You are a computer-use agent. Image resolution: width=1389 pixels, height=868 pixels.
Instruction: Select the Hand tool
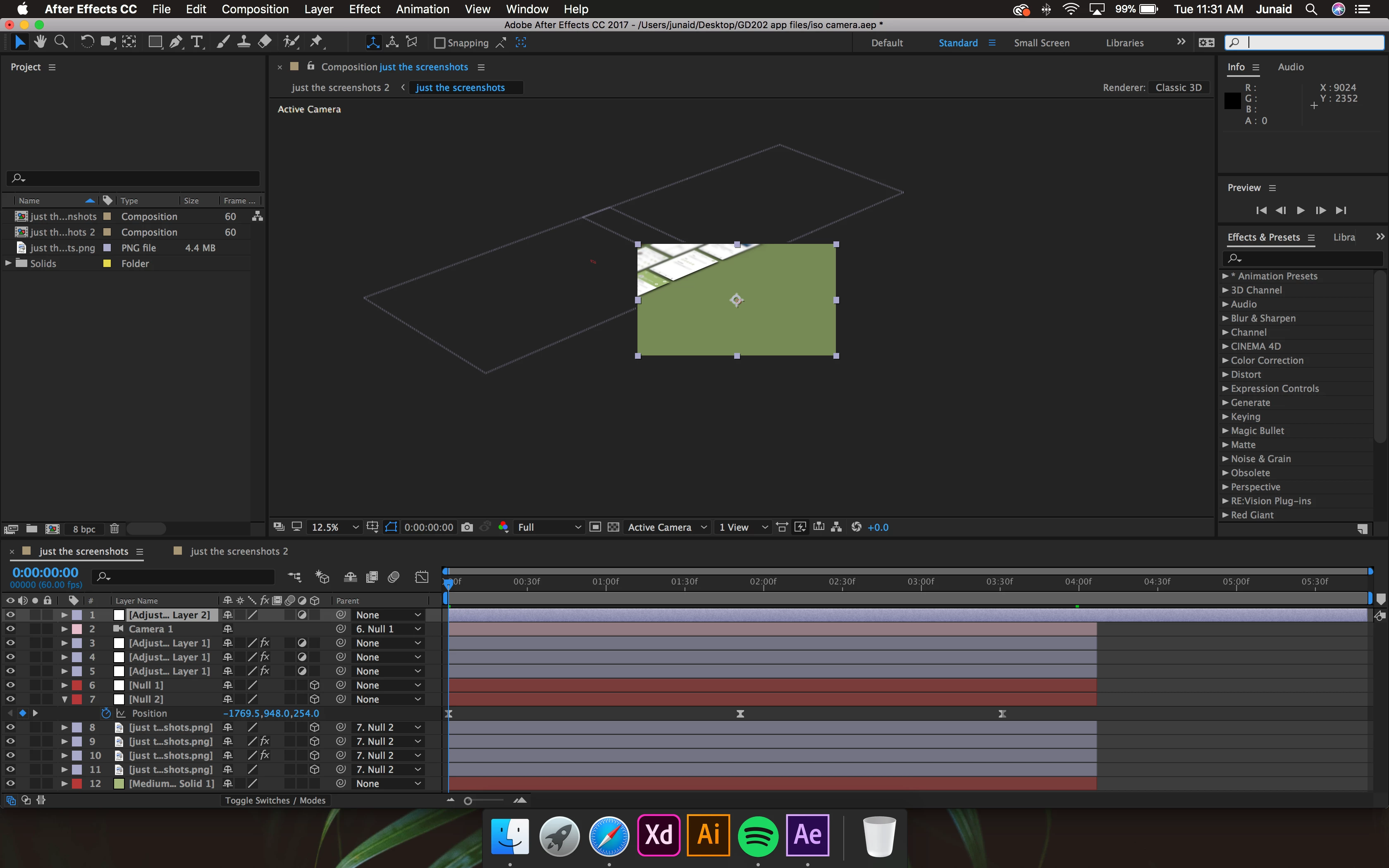pyautogui.click(x=40, y=42)
